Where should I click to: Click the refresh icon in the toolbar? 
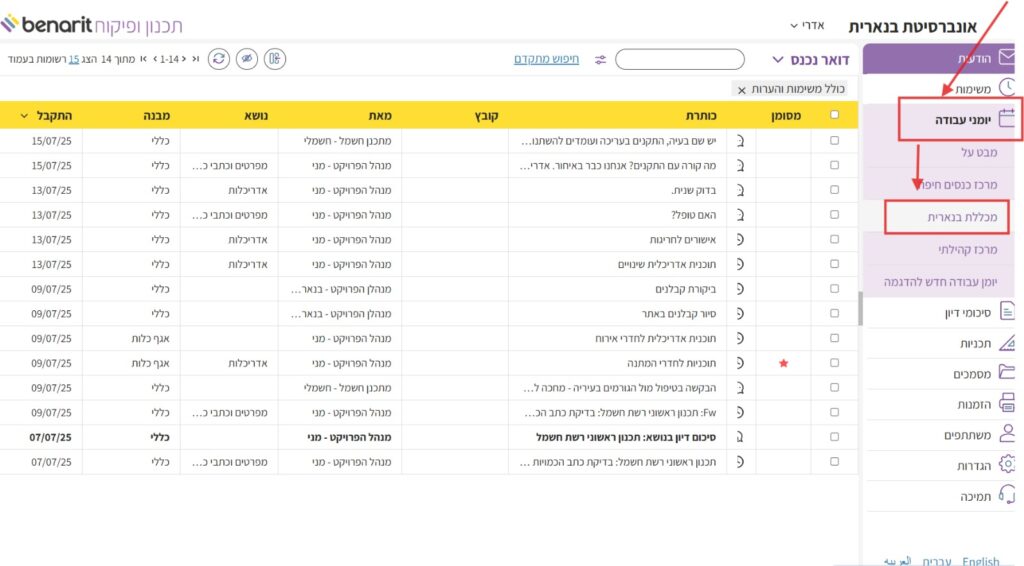pyautogui.click(x=218, y=59)
